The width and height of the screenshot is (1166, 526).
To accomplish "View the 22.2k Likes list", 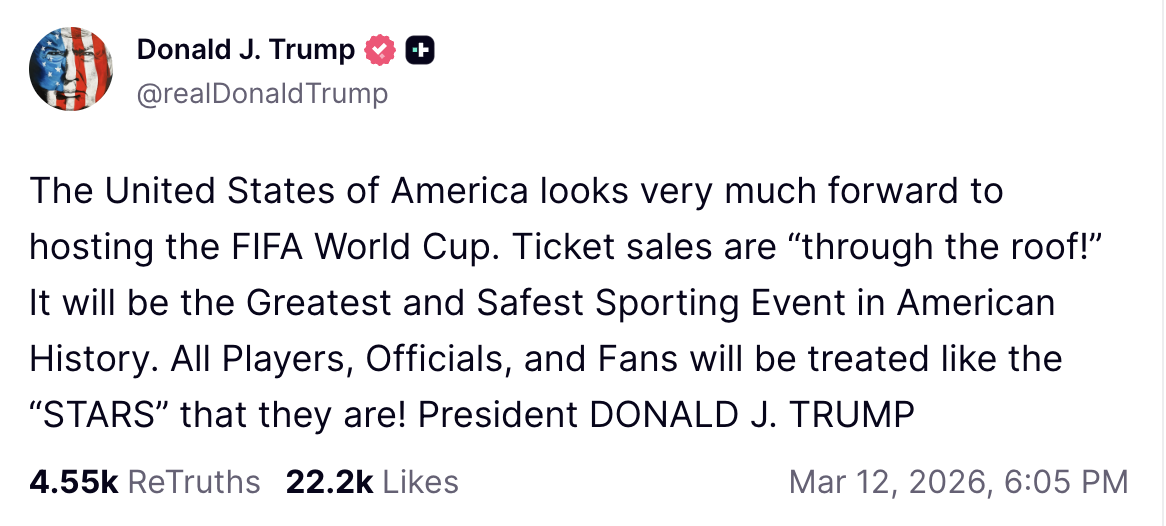I will [x=371, y=482].
